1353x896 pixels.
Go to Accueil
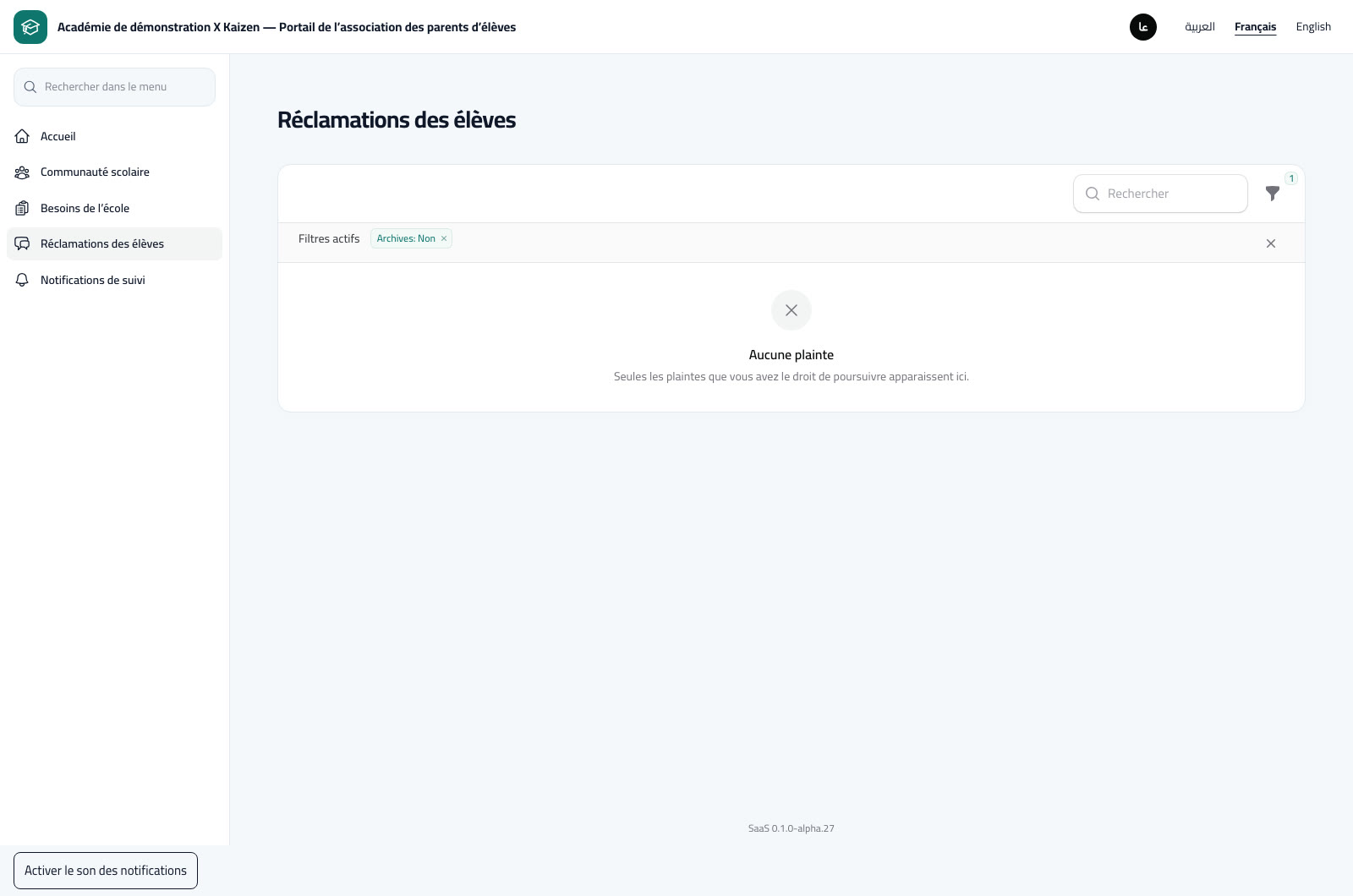coord(114,136)
